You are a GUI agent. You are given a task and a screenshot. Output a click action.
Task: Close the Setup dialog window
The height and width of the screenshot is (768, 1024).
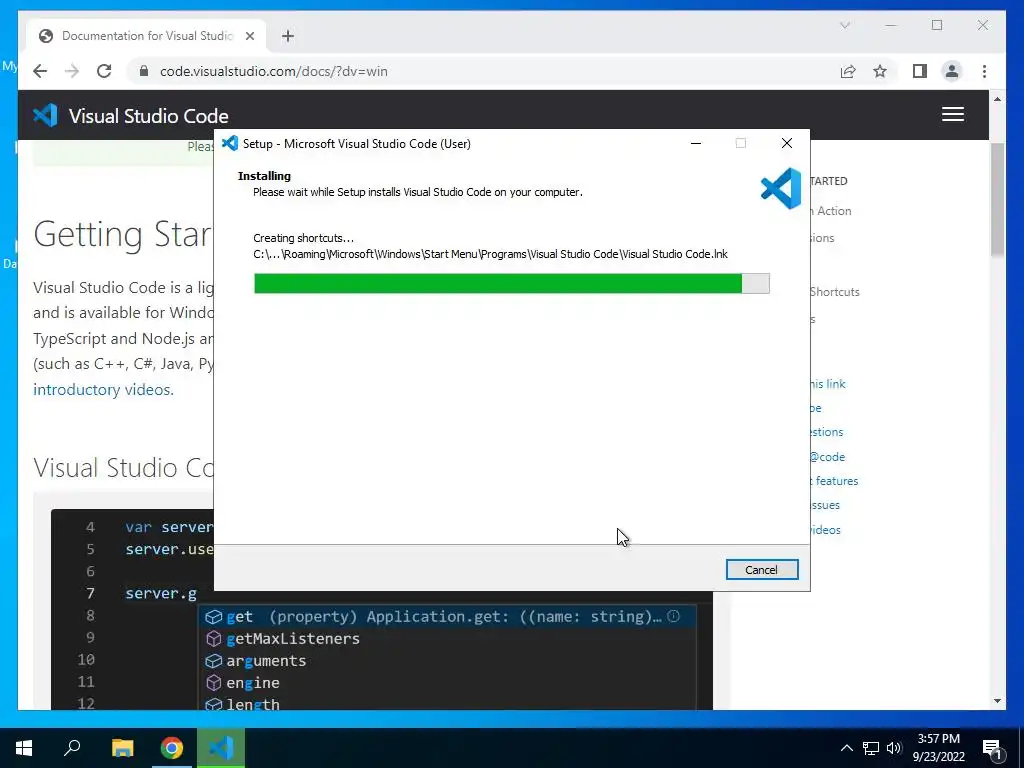(x=787, y=143)
